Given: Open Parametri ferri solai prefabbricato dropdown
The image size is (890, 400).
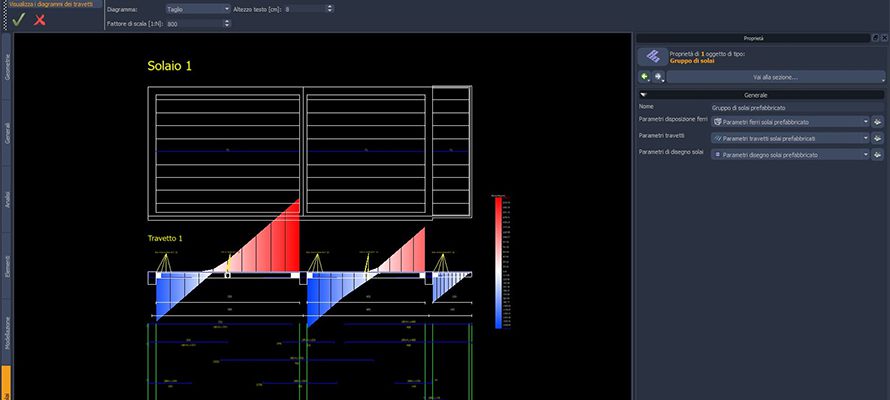Looking at the screenshot, I should coord(790,122).
